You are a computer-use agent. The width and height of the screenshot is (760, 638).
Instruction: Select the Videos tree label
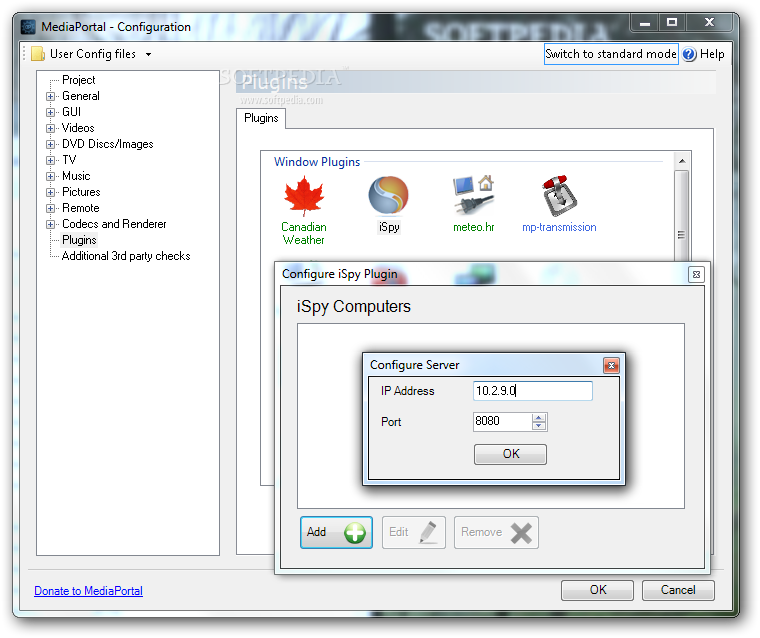(78, 128)
